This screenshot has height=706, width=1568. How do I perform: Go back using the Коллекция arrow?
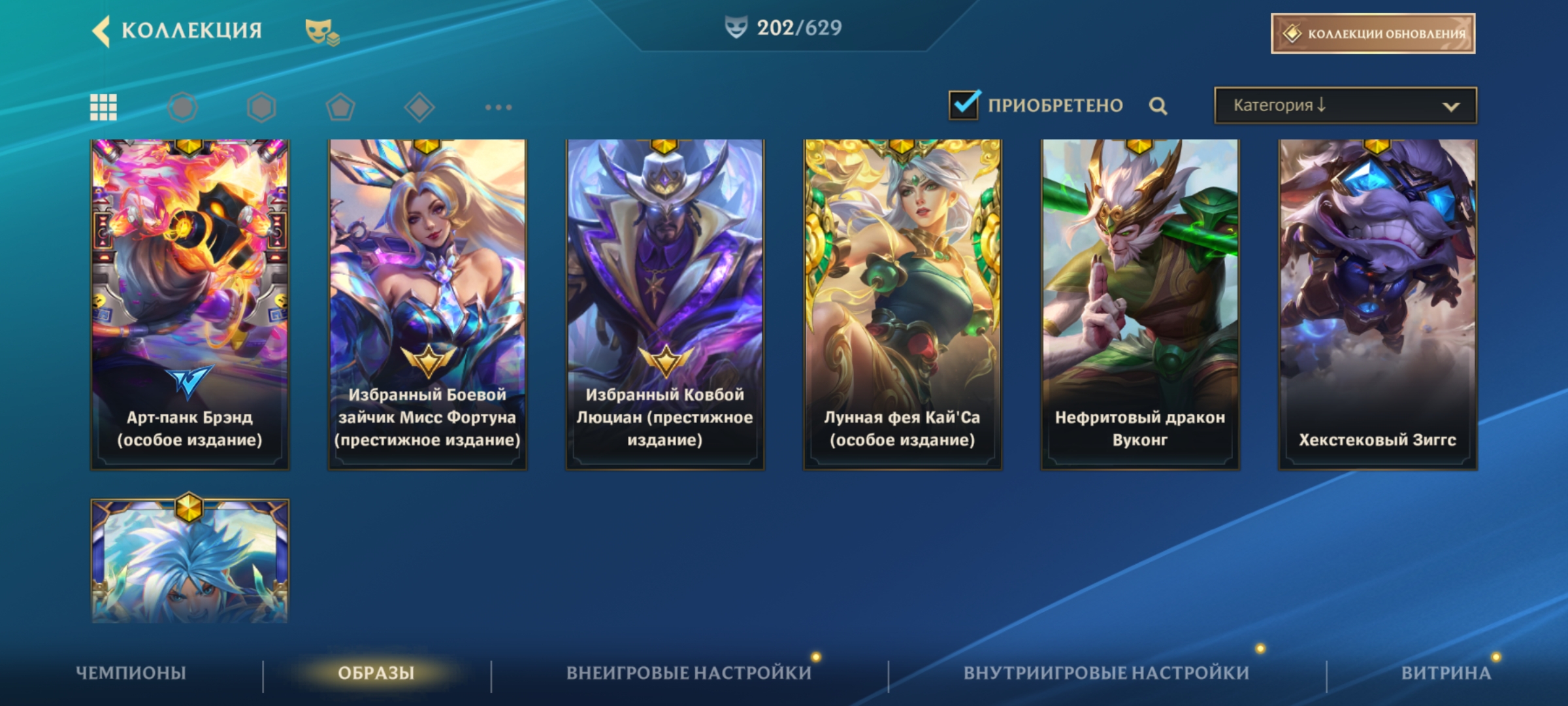click(101, 31)
